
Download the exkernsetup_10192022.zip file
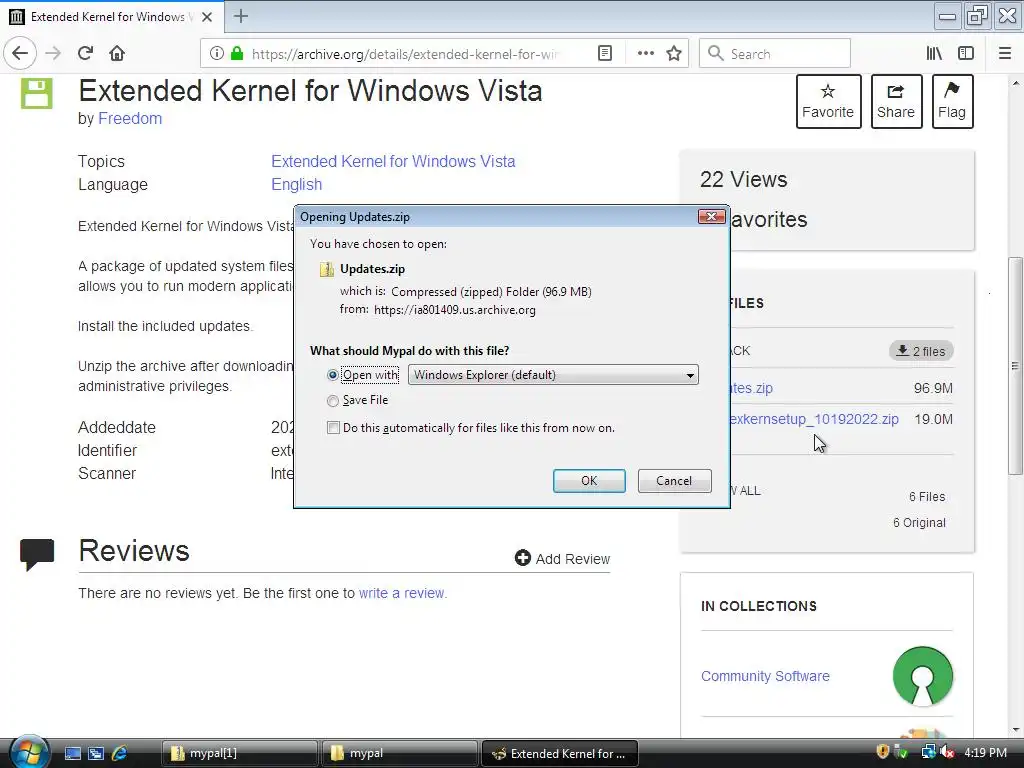pyautogui.click(x=814, y=419)
